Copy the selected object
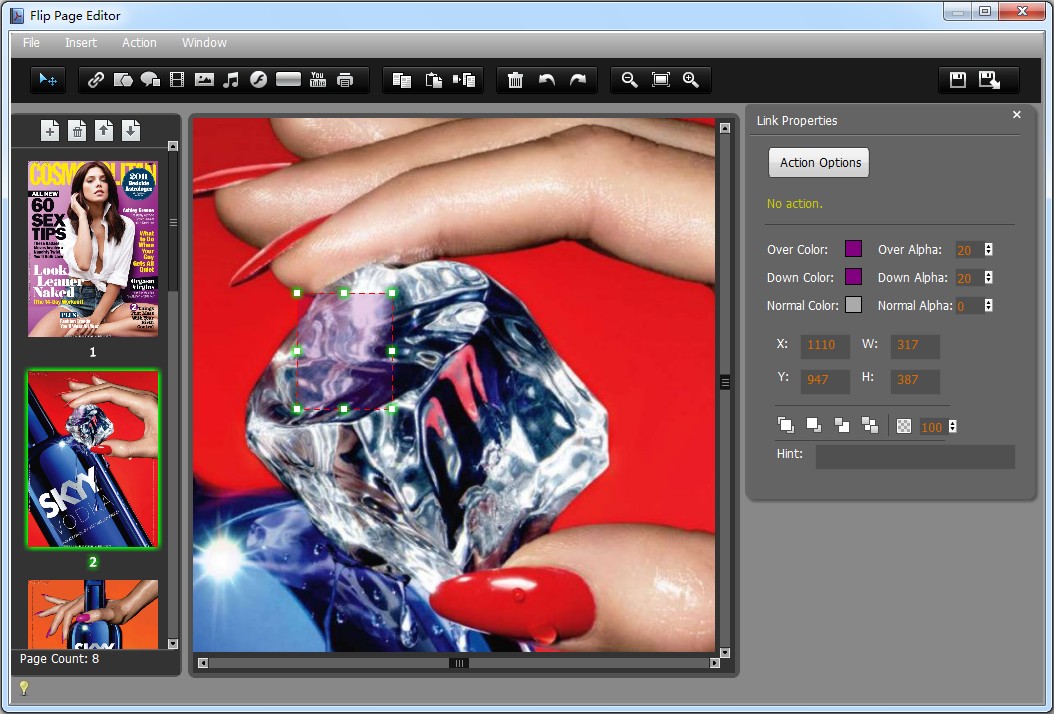1054x714 pixels. (402, 80)
